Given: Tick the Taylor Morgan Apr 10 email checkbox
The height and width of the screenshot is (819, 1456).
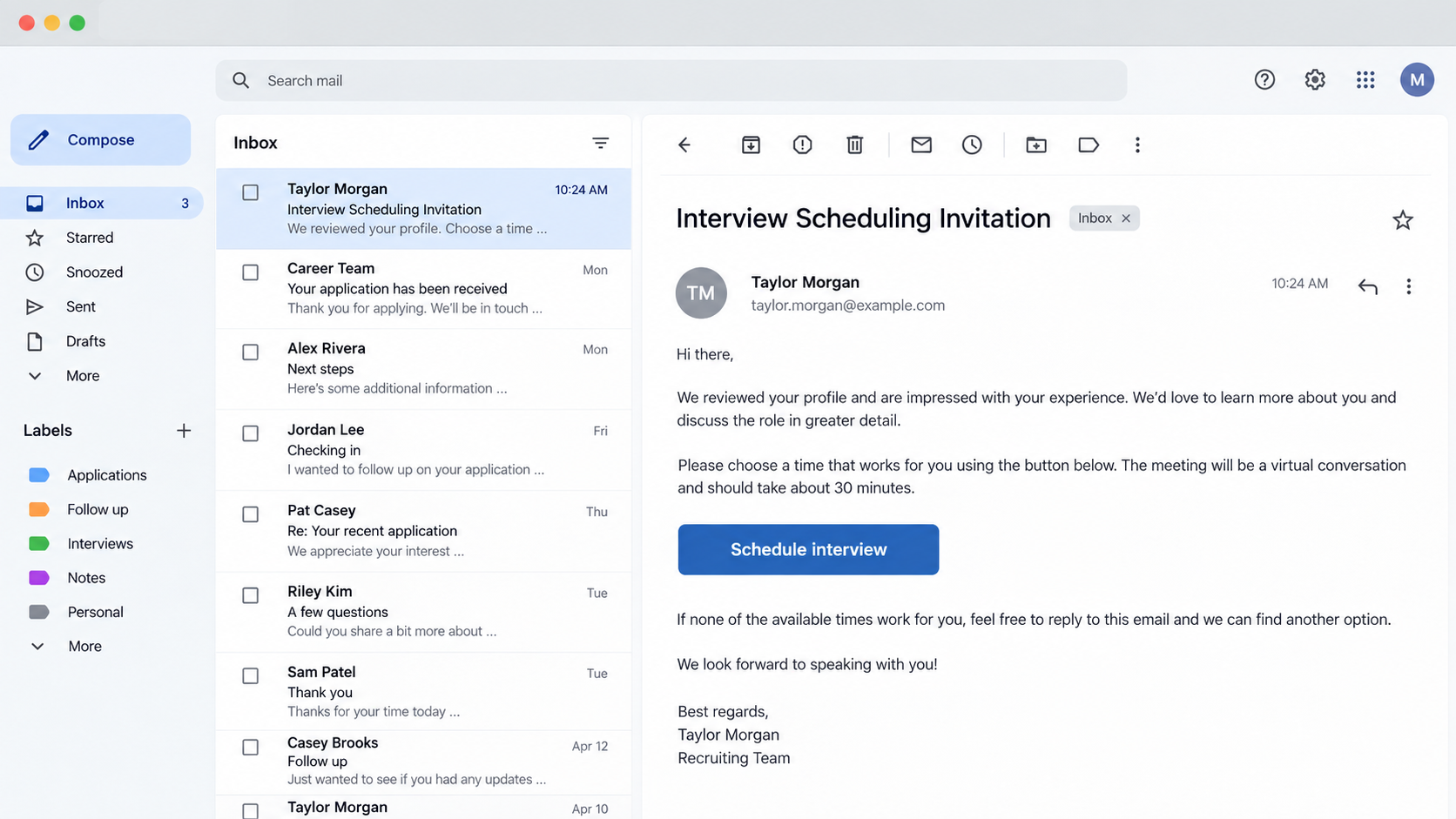Looking at the screenshot, I should (x=250, y=810).
